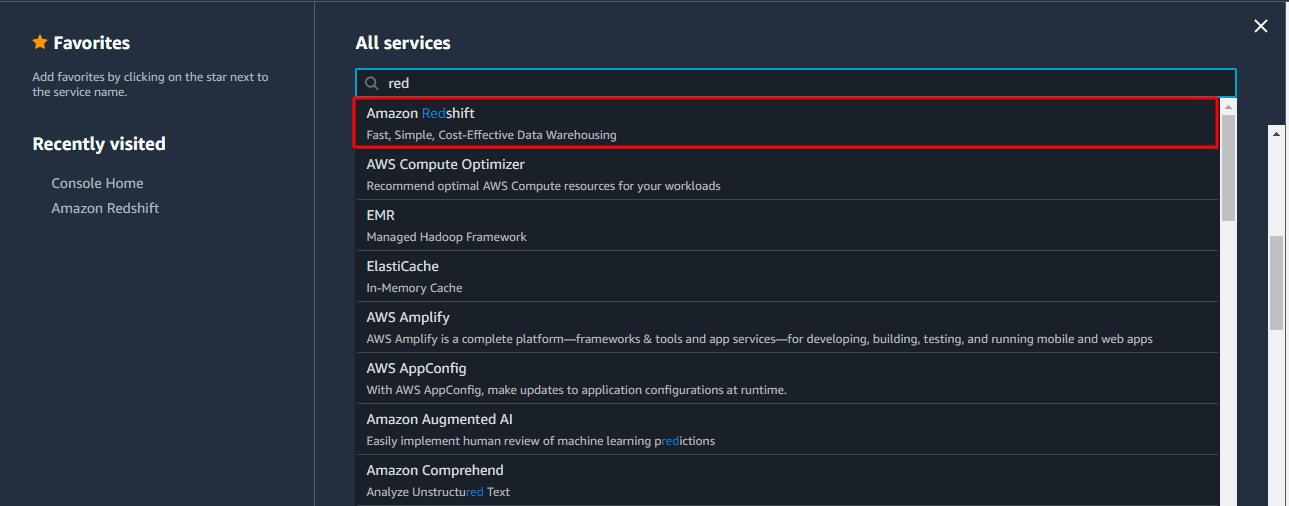Click 'Fast, Simple, Cost-Effective Data Warehousing' text
Screen dimensions: 1289x506
[491, 135]
